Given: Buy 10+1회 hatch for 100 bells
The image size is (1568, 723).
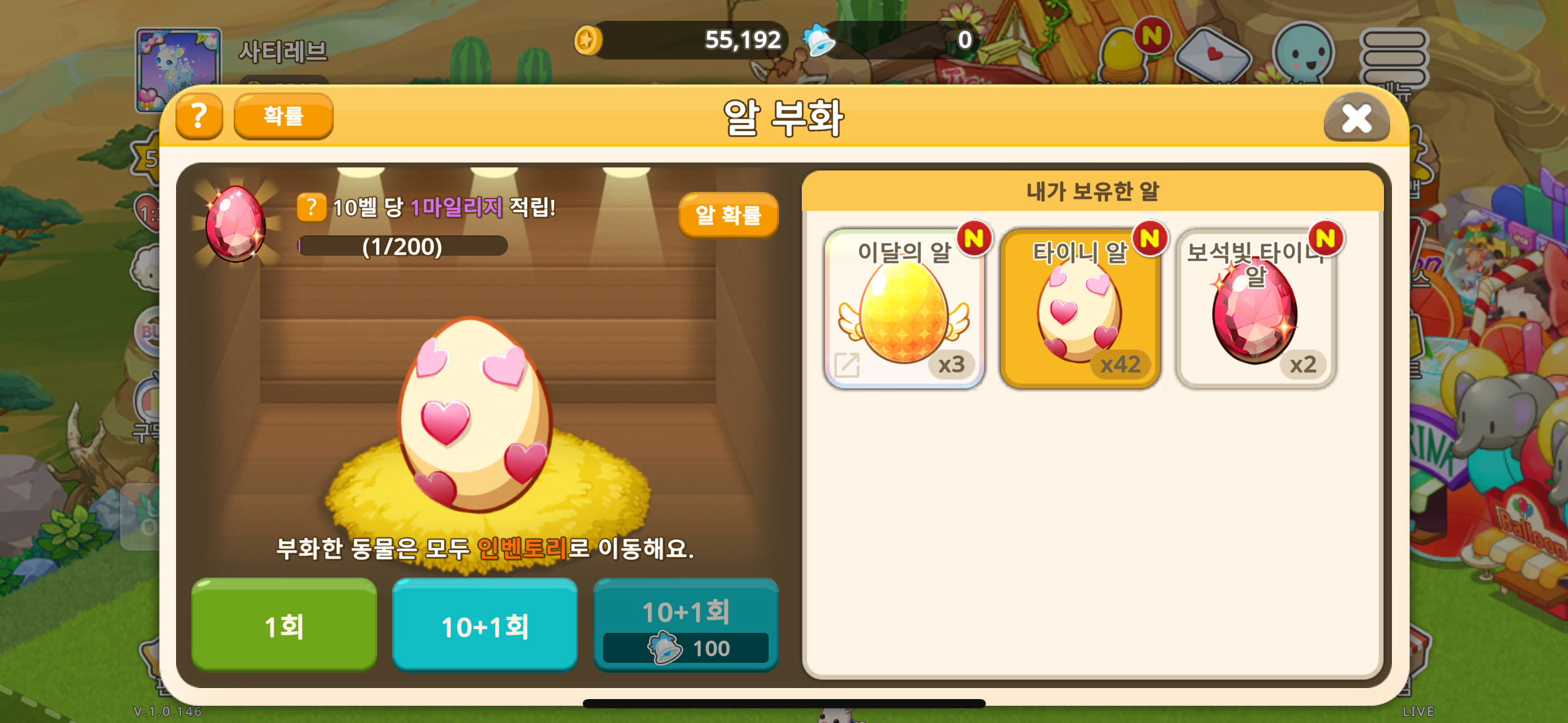Looking at the screenshot, I should point(686,624).
